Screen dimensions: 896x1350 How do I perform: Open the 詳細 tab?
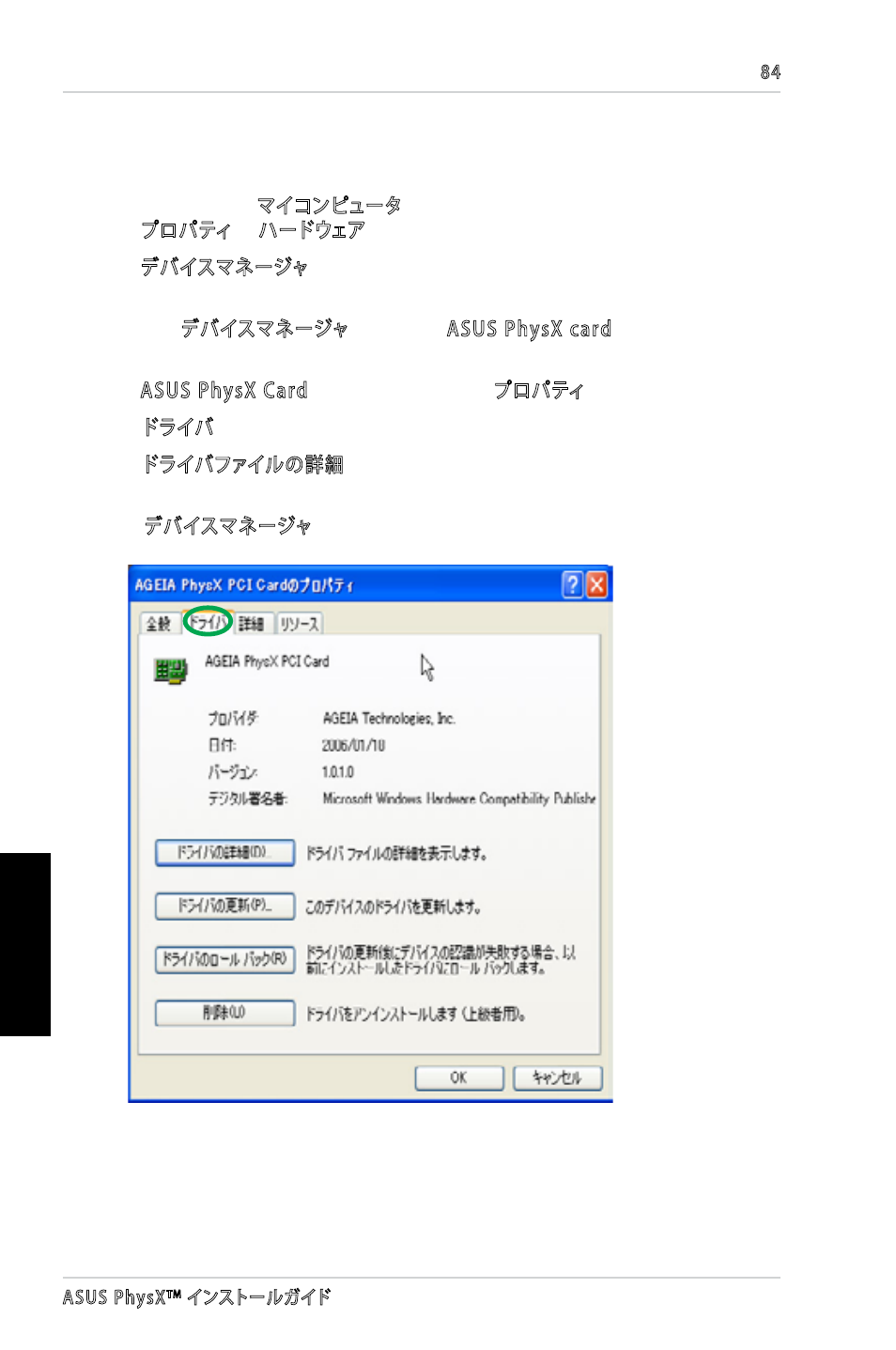coord(251,623)
